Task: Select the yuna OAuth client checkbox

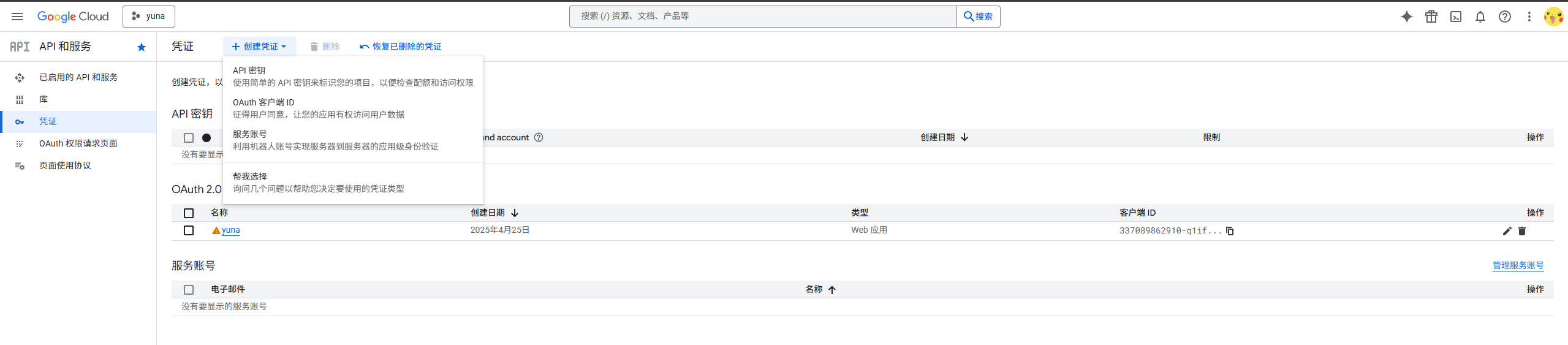Action: tap(189, 230)
